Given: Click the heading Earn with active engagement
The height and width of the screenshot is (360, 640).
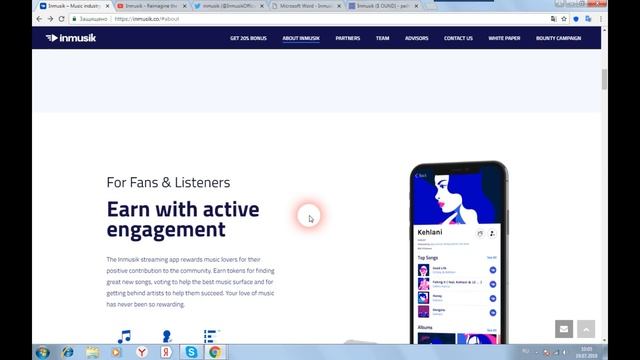Looking at the screenshot, I should (x=183, y=219).
